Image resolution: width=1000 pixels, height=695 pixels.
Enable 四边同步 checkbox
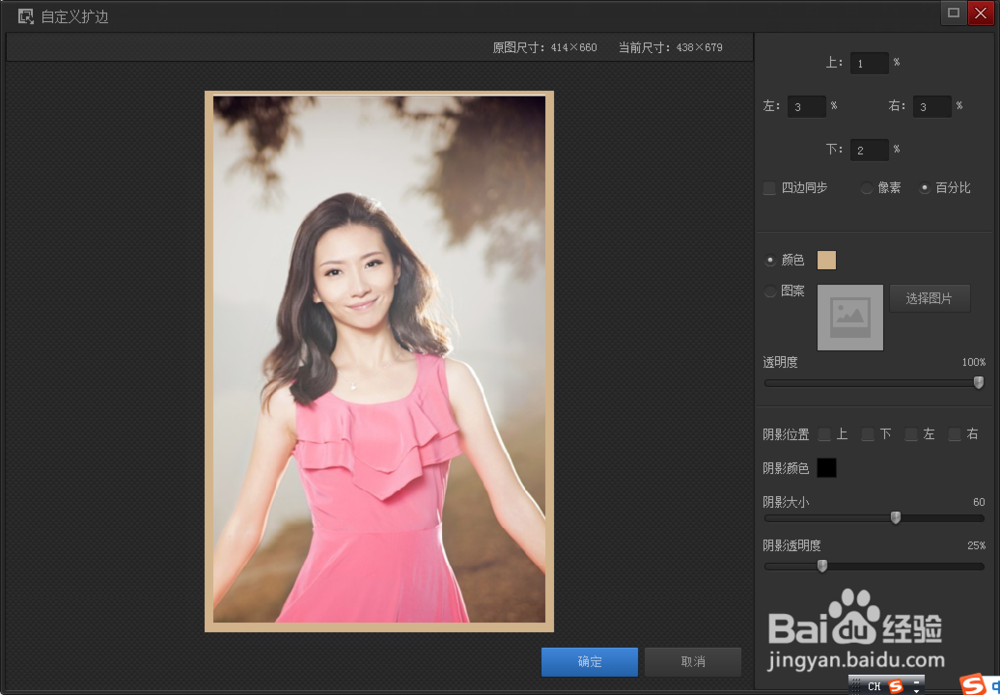[x=770, y=188]
